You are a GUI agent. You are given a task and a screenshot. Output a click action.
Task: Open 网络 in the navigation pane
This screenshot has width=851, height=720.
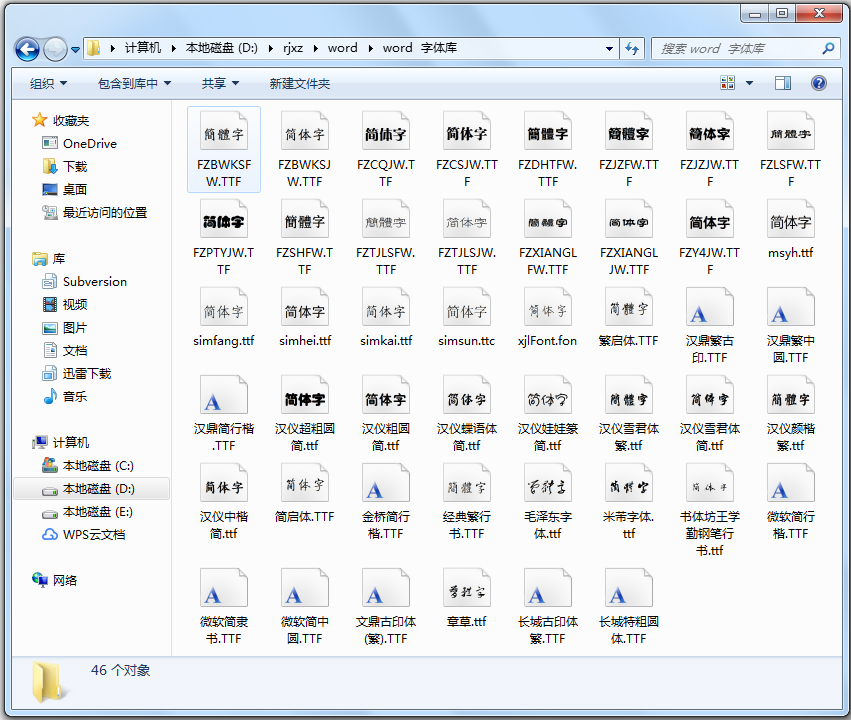65,581
